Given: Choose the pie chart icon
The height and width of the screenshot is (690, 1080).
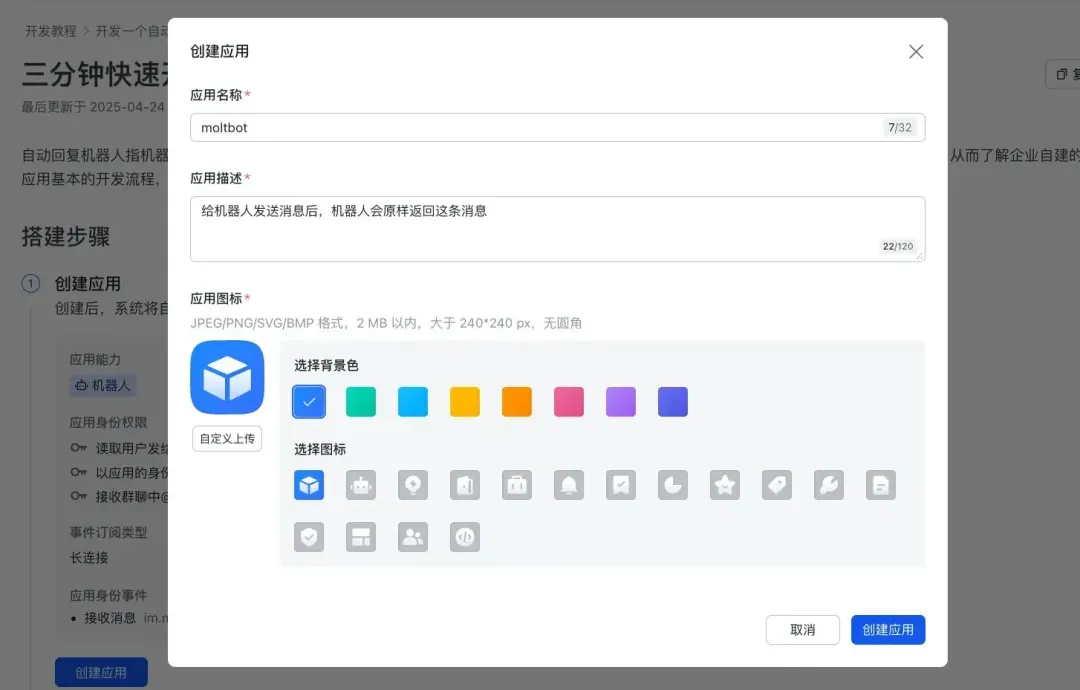Looking at the screenshot, I should [x=673, y=485].
